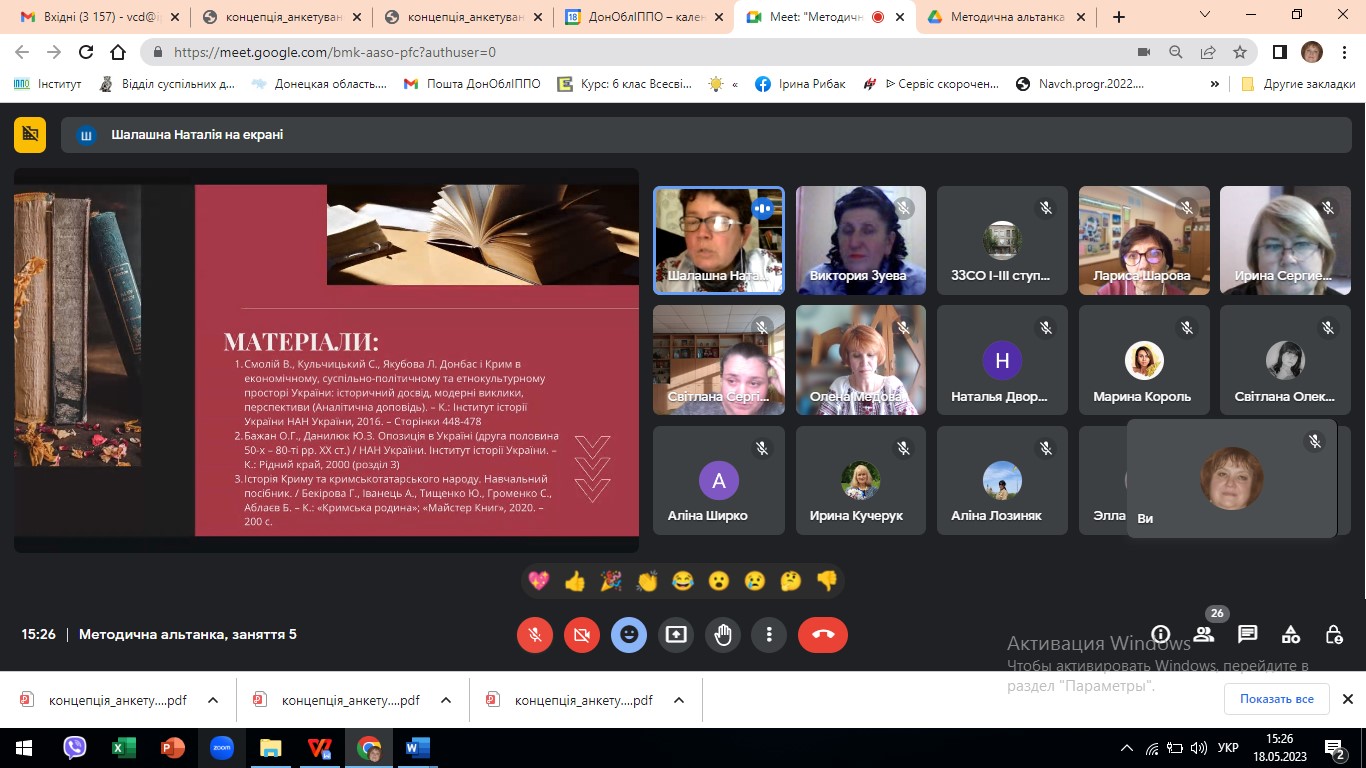Close the downloads bar
This screenshot has width=1366, height=768.
[x=1347, y=699]
